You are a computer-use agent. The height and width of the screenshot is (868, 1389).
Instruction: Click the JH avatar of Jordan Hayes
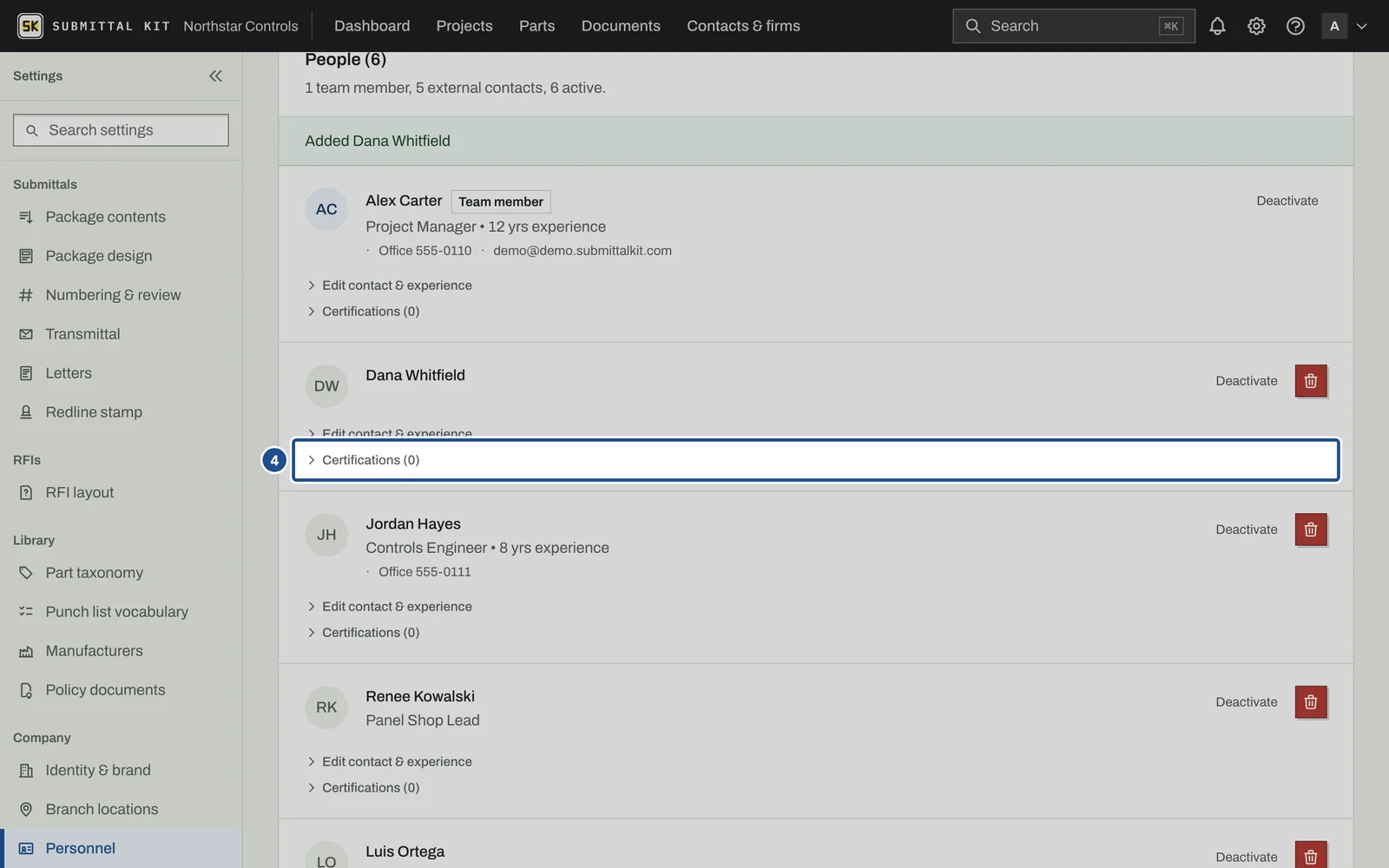point(326,535)
